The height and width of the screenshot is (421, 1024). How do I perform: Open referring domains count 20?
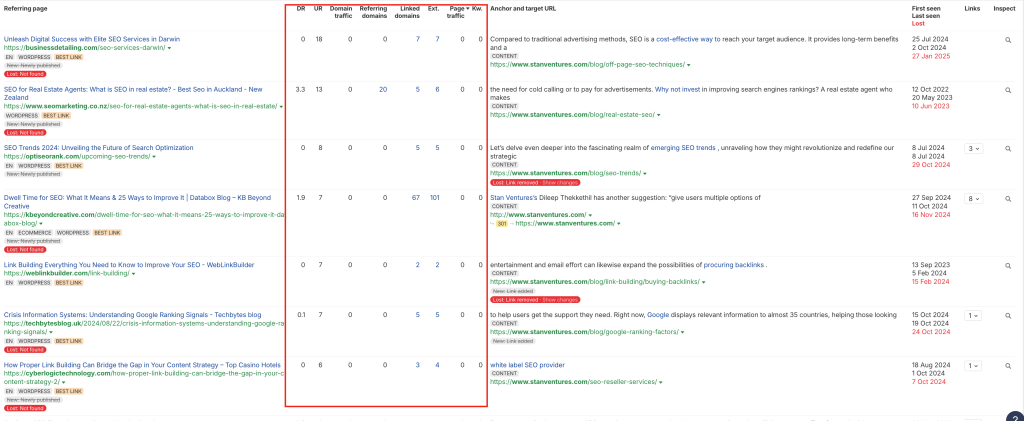383,89
